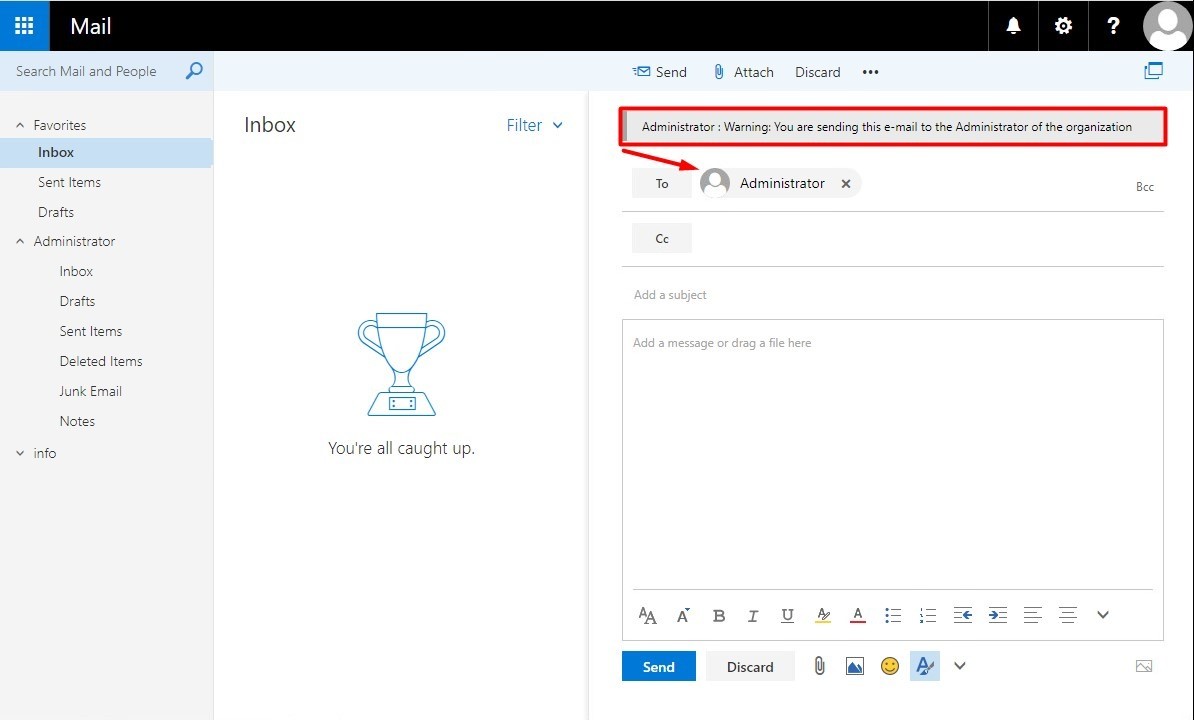The height and width of the screenshot is (720, 1194).
Task: Toggle bulleted list
Action: point(892,615)
